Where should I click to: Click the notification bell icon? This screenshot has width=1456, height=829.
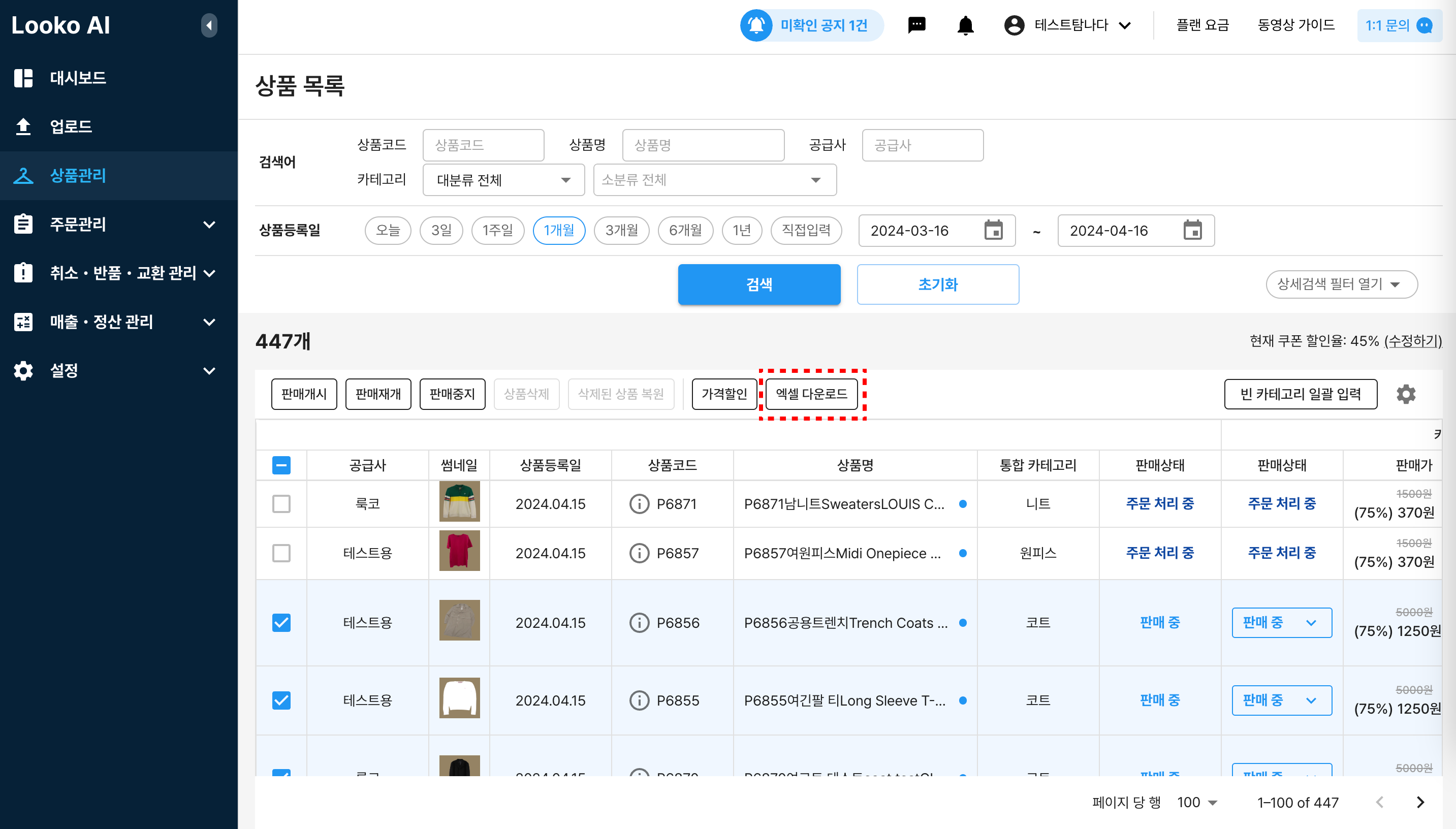(x=965, y=25)
